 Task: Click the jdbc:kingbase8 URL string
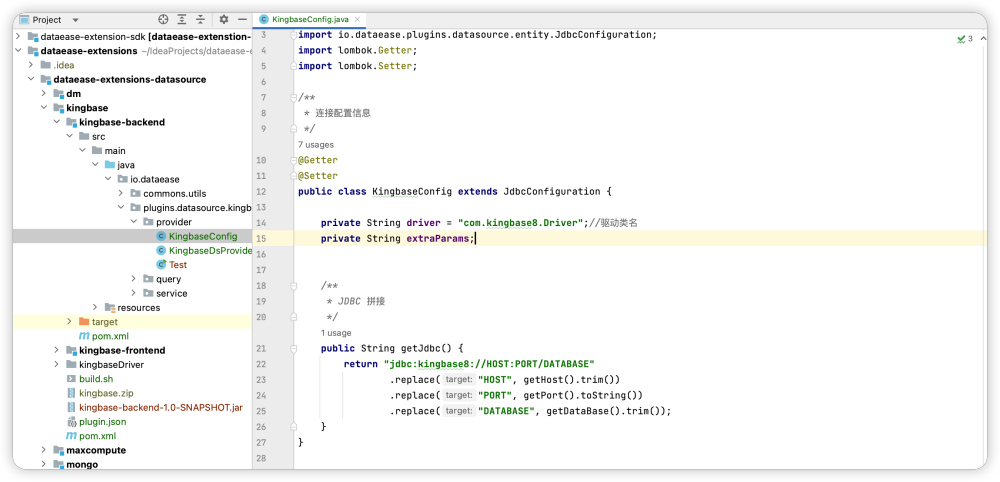(489, 364)
